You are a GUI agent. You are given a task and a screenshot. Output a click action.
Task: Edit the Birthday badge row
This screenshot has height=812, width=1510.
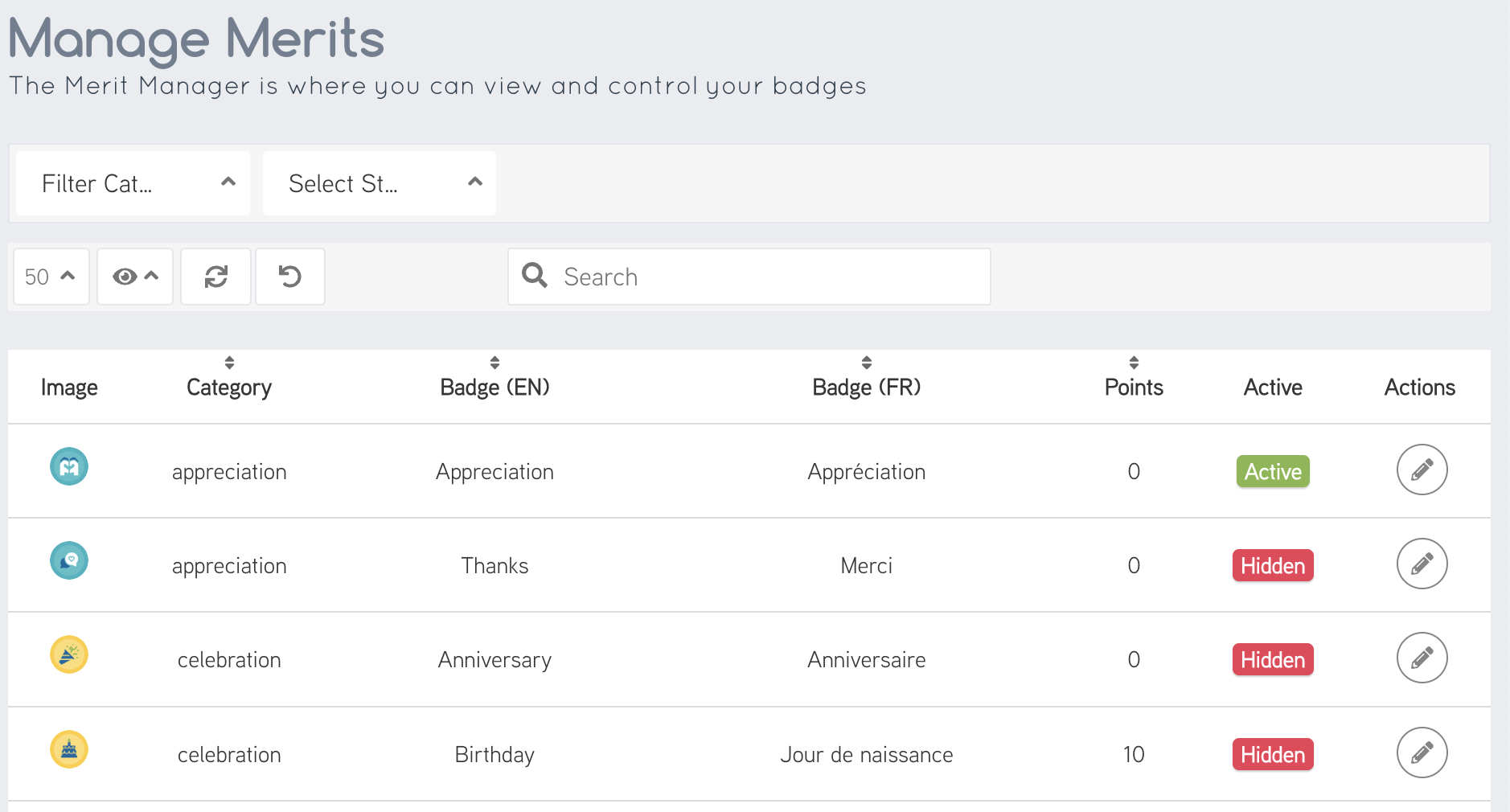(x=1422, y=753)
